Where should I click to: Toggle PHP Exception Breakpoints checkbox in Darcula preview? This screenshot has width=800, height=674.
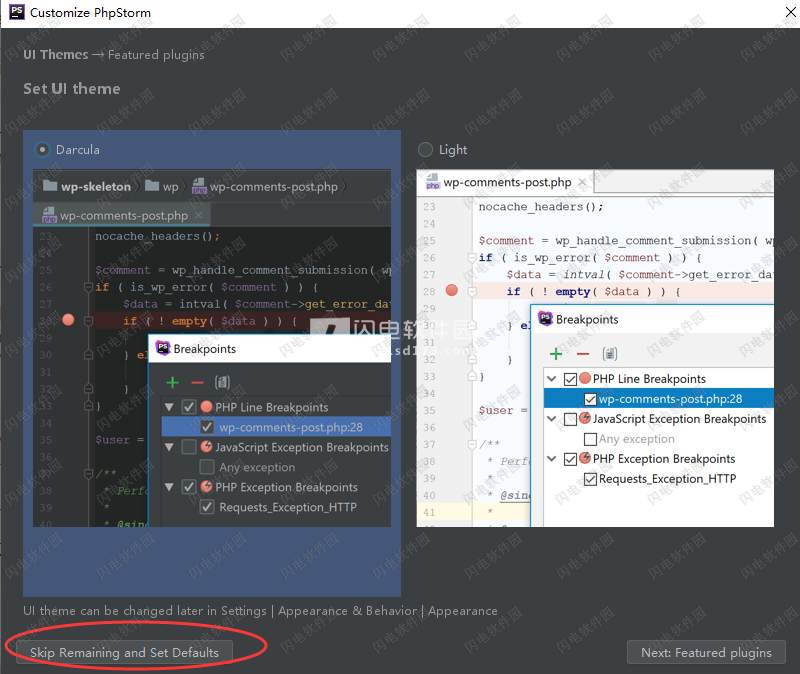coord(189,486)
